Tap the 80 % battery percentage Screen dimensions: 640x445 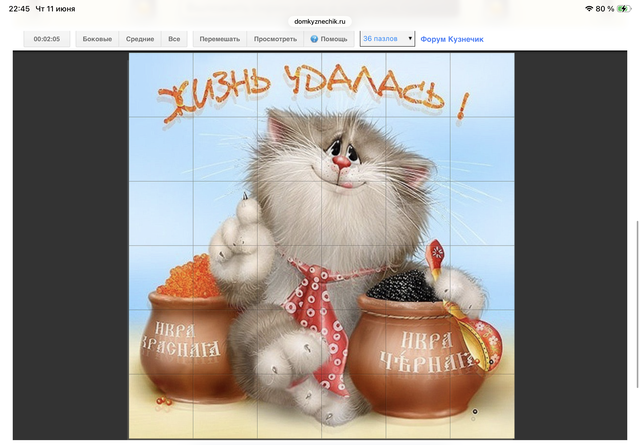[605, 9]
